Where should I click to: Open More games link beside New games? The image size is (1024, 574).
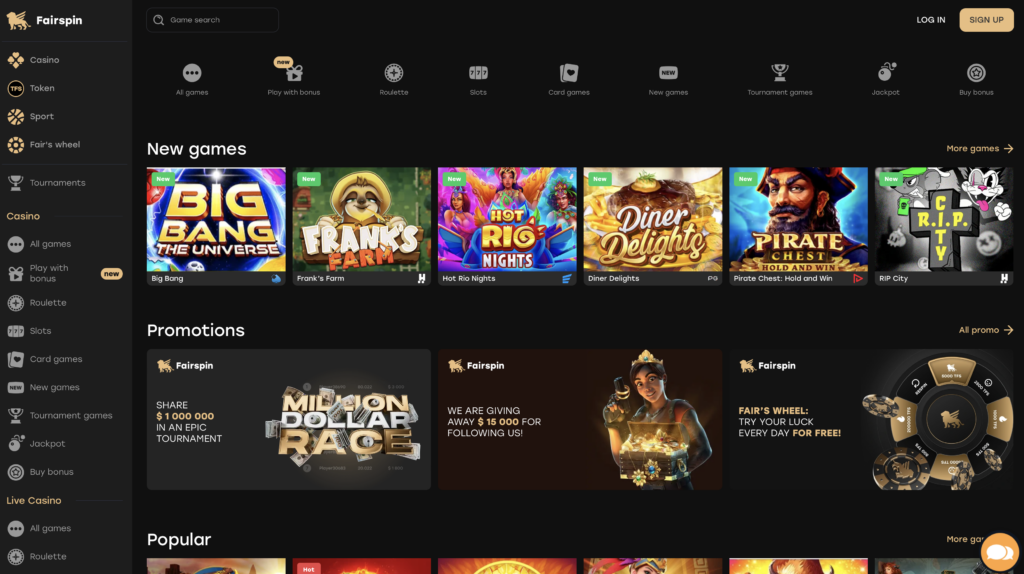point(980,149)
